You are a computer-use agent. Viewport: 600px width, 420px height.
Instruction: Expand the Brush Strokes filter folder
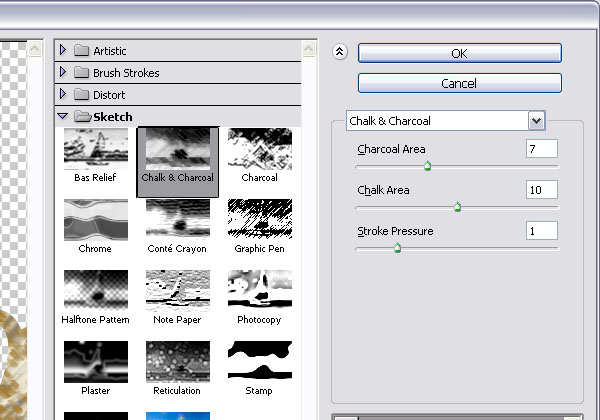[x=63, y=72]
